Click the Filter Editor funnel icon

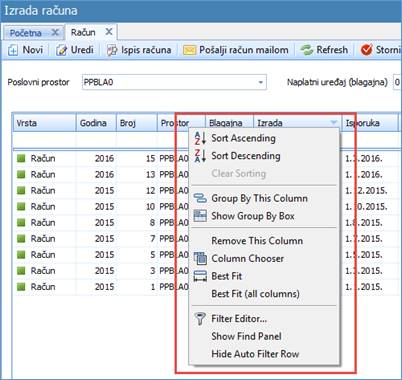pyautogui.click(x=200, y=319)
